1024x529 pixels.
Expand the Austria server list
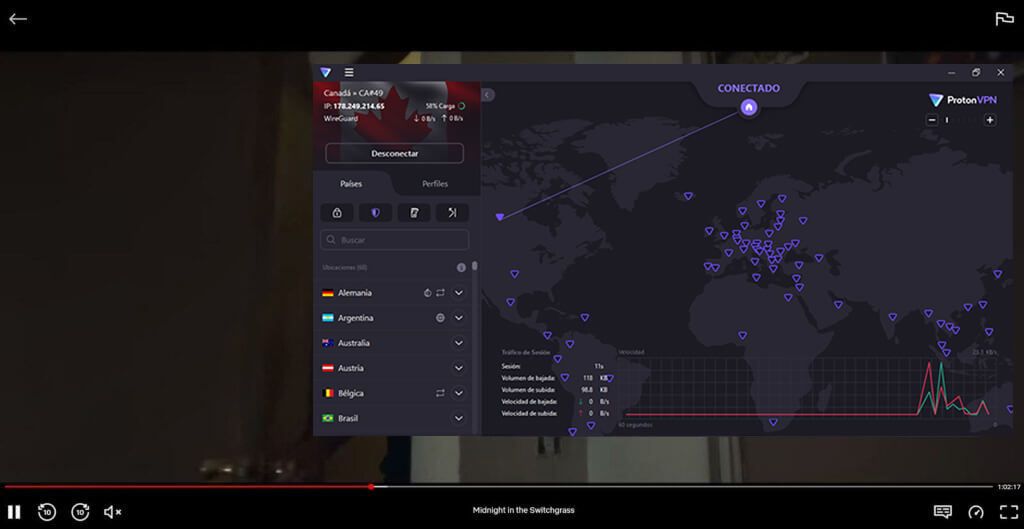[458, 368]
